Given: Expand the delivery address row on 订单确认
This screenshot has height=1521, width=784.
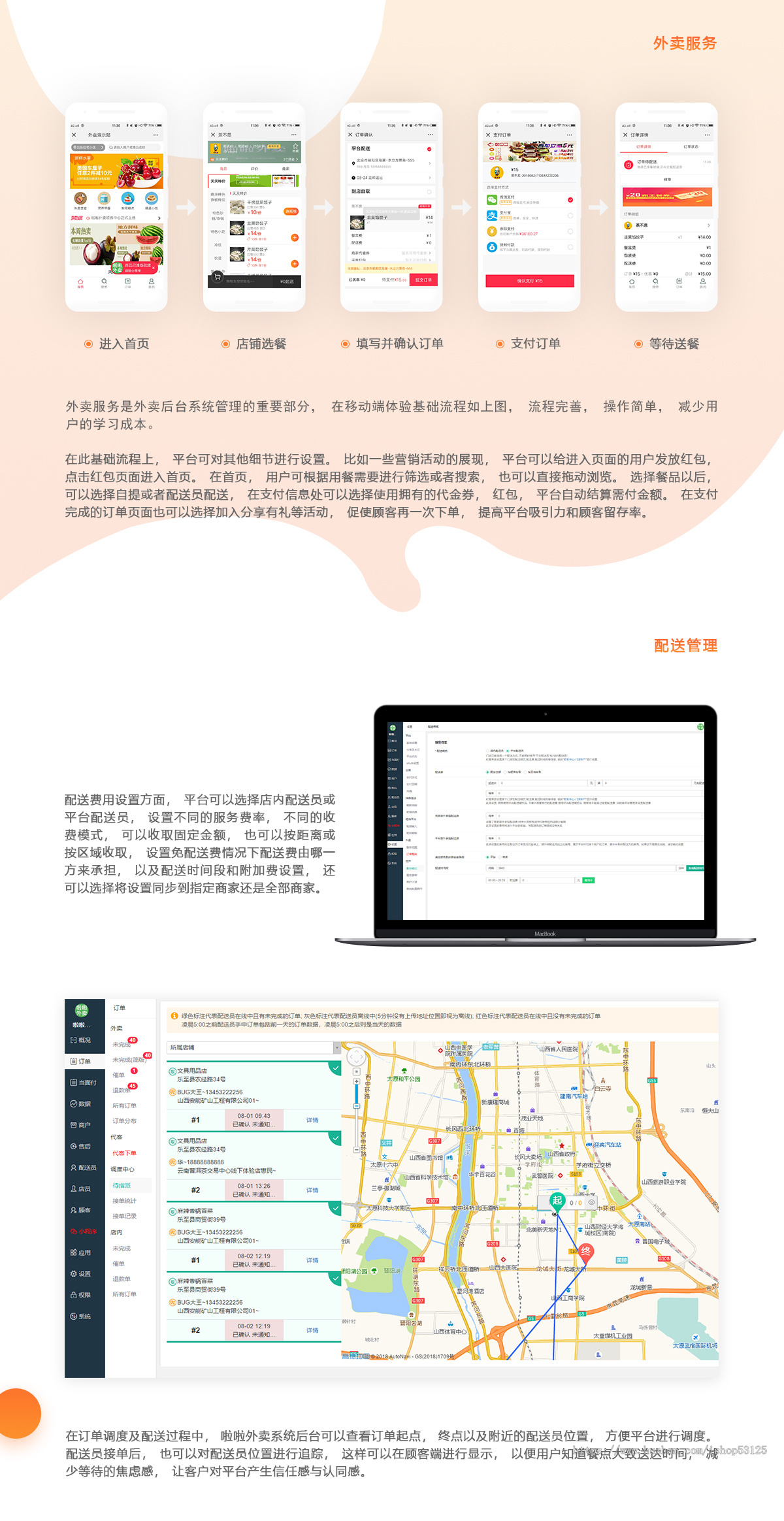Looking at the screenshot, I should tap(391, 163).
